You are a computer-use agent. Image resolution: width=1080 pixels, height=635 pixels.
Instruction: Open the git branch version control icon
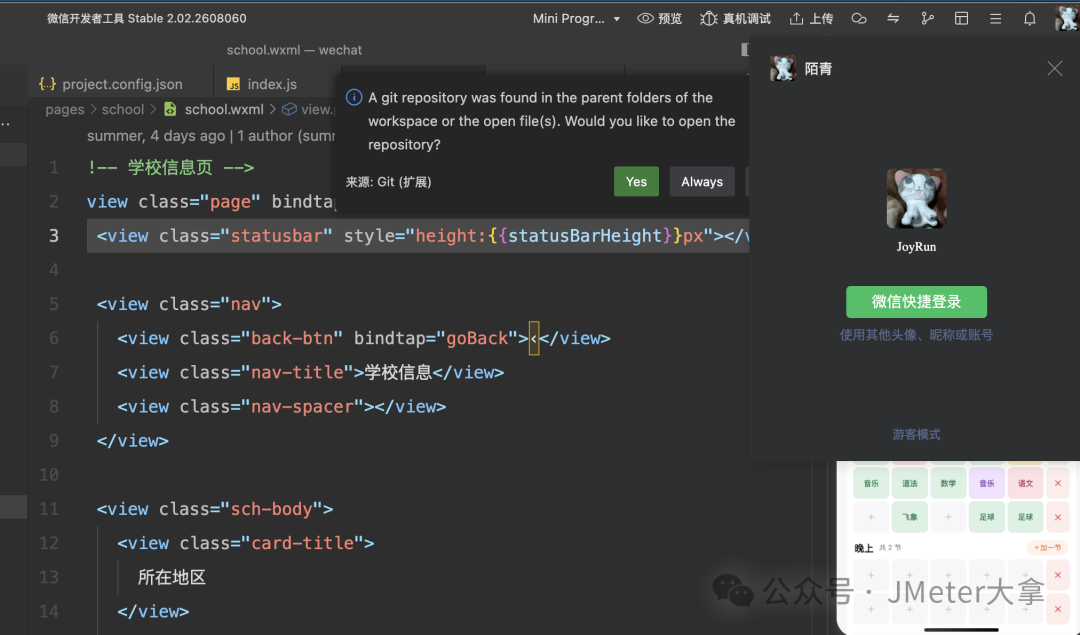(927, 19)
